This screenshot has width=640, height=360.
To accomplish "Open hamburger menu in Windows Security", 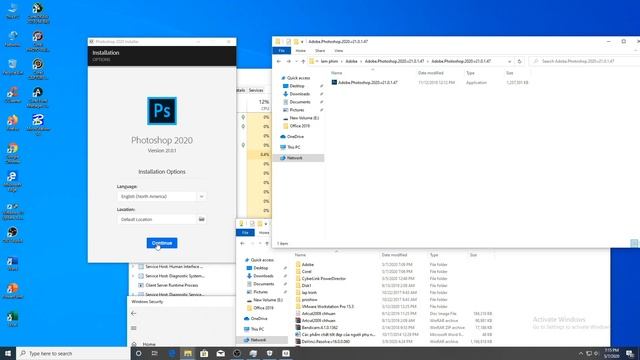I will (x=133, y=328).
